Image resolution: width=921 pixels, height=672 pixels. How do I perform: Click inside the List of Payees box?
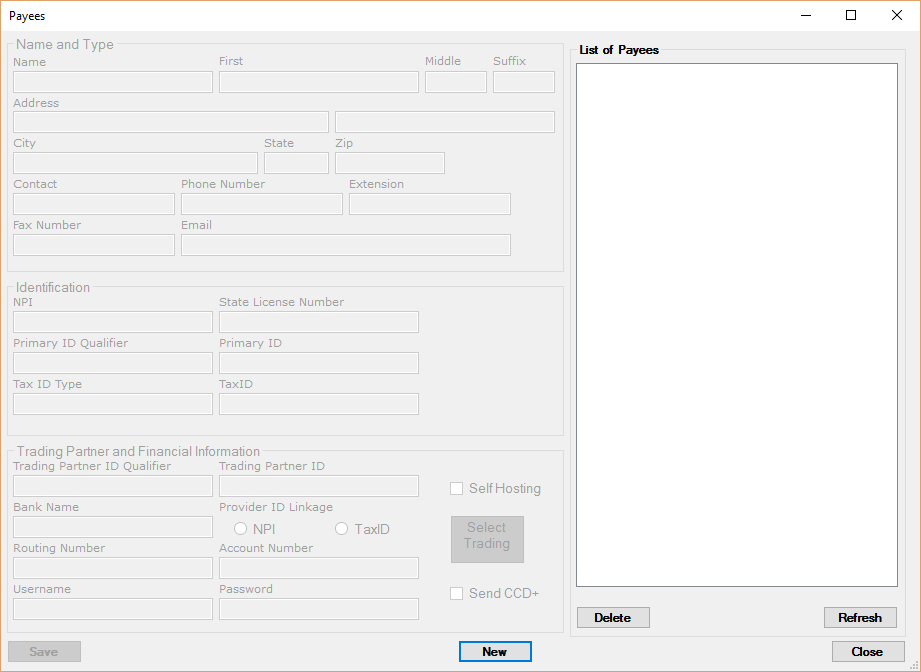[x=736, y=325]
